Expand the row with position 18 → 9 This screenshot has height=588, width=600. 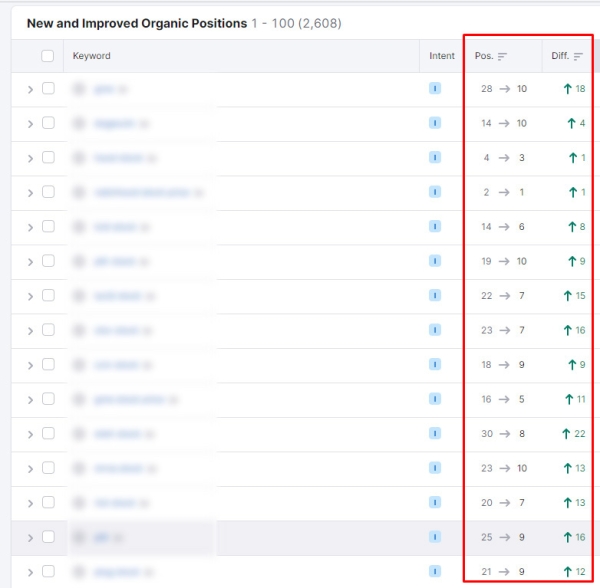pos(30,365)
